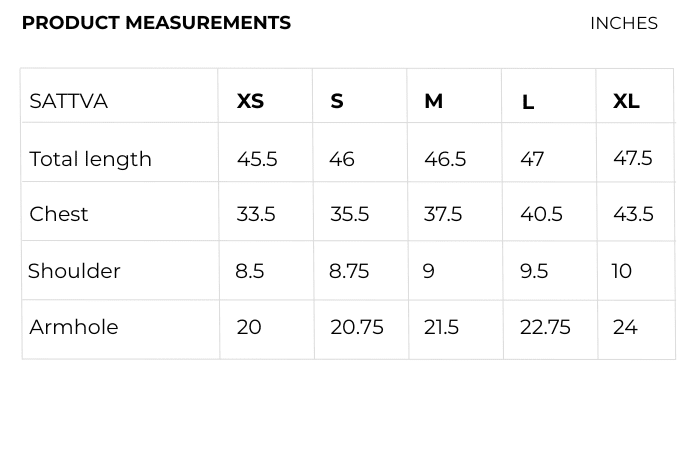Click the PRODUCT MEASUREMENTS heading
700x450 pixels.
coord(156,23)
